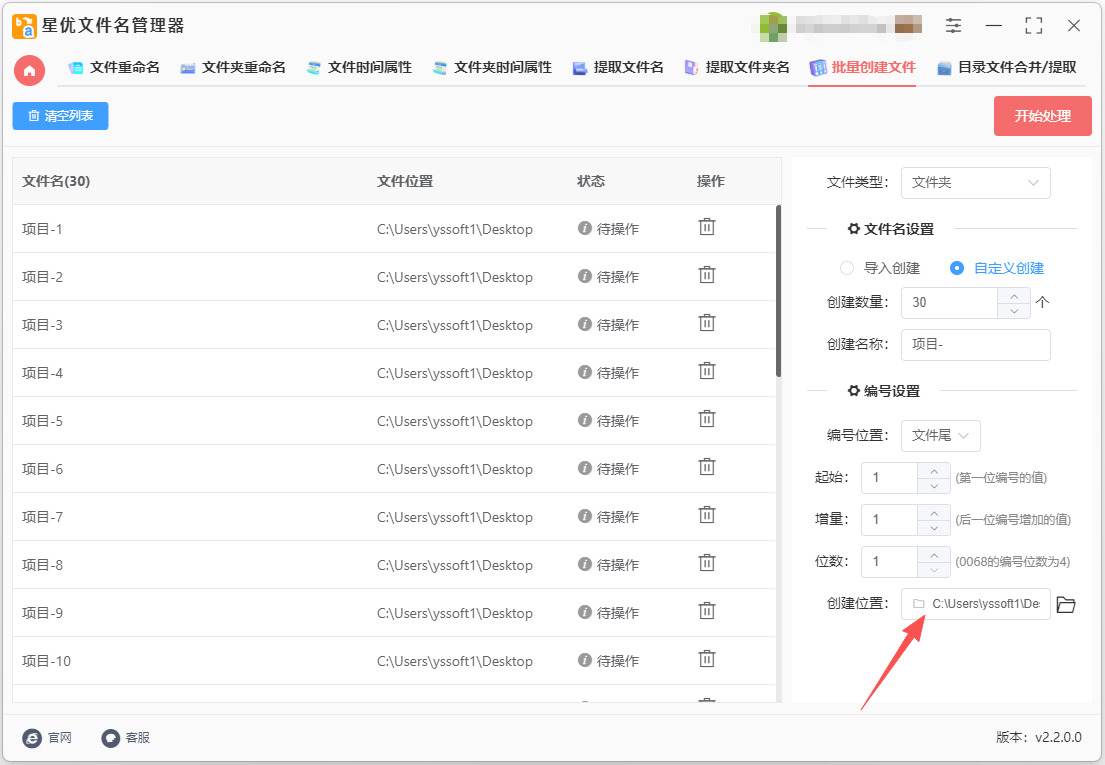
Task: Decrease 位数 value with down arrow
Action: pos(934,570)
